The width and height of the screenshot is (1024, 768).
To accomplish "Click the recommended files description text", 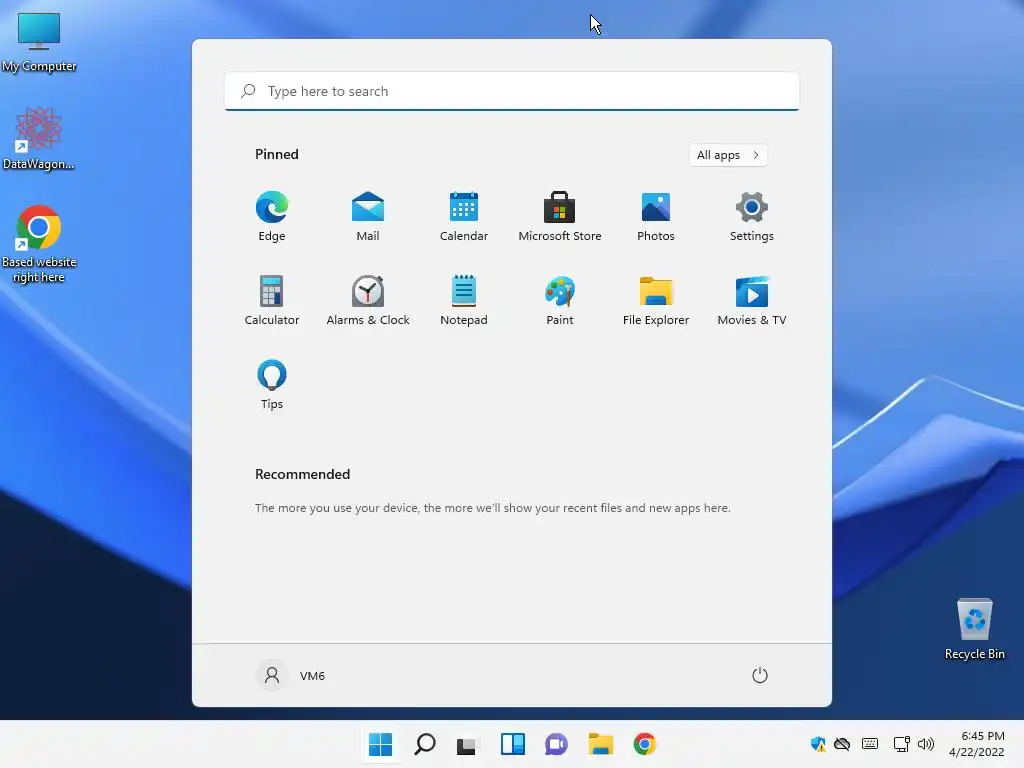I will click(492, 507).
